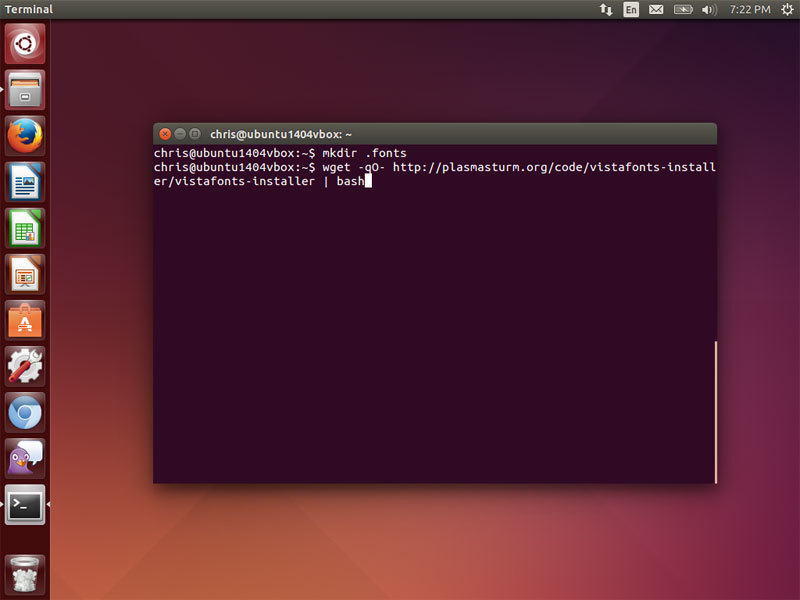Image resolution: width=800 pixels, height=600 pixels.
Task: Click the 7:22 PM clock
Action: coord(750,9)
